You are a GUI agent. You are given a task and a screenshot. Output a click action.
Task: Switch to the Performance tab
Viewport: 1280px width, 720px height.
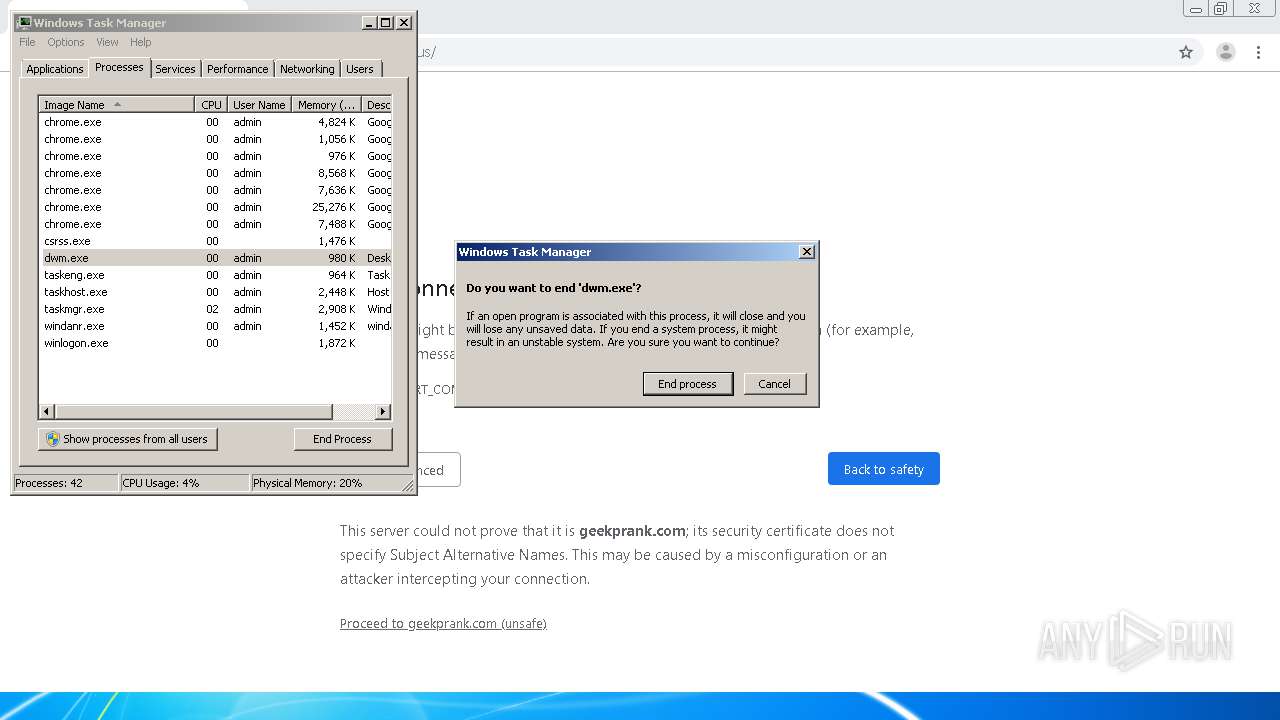(x=238, y=69)
